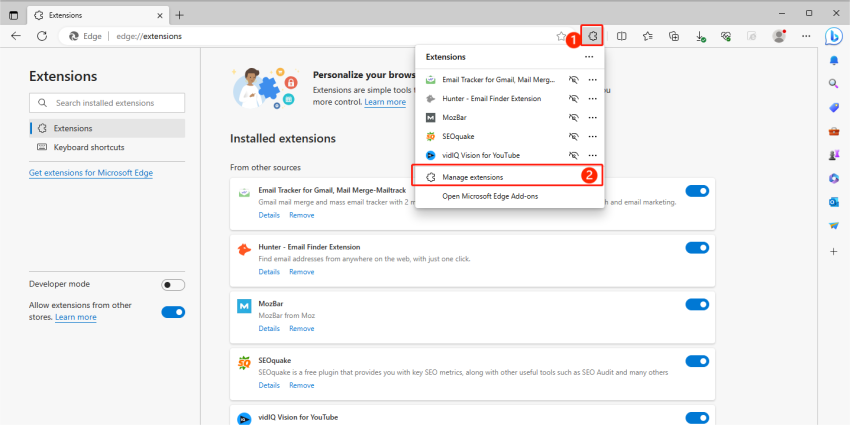Open more actions for Email Tracker popup row
The width and height of the screenshot is (850, 425).
[593, 80]
